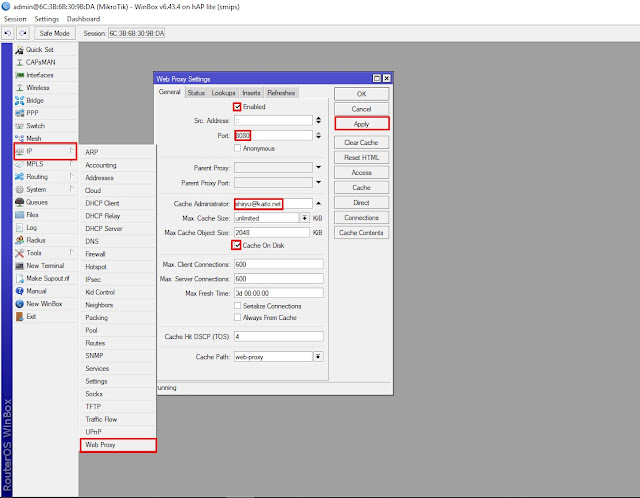Open the Mesh sidebar icon
Viewport: 640px width, 498px height.
pyautogui.click(x=19, y=138)
